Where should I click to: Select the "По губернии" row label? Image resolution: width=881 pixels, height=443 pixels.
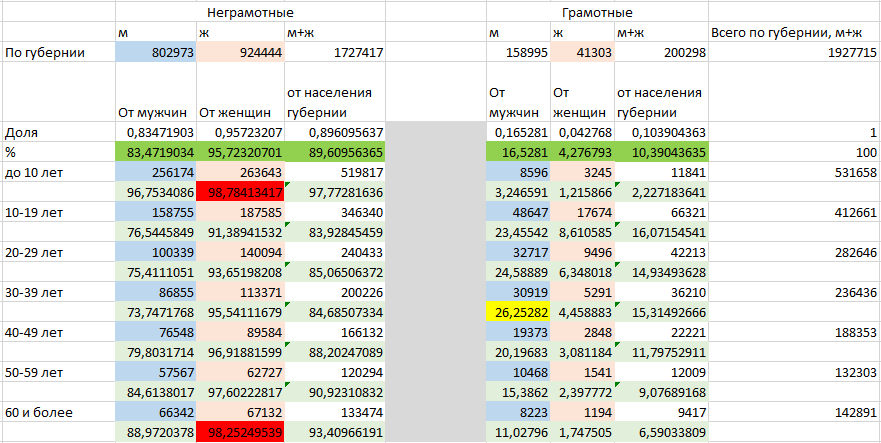click(43, 53)
